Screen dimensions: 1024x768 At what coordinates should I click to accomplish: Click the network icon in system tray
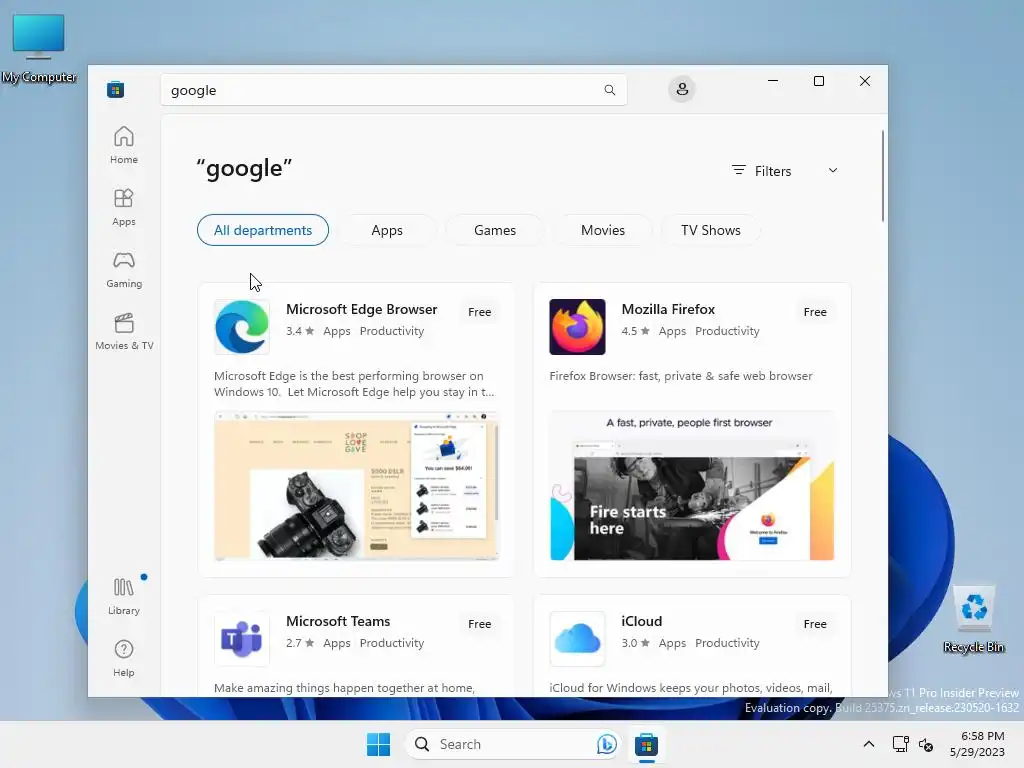[901, 744]
